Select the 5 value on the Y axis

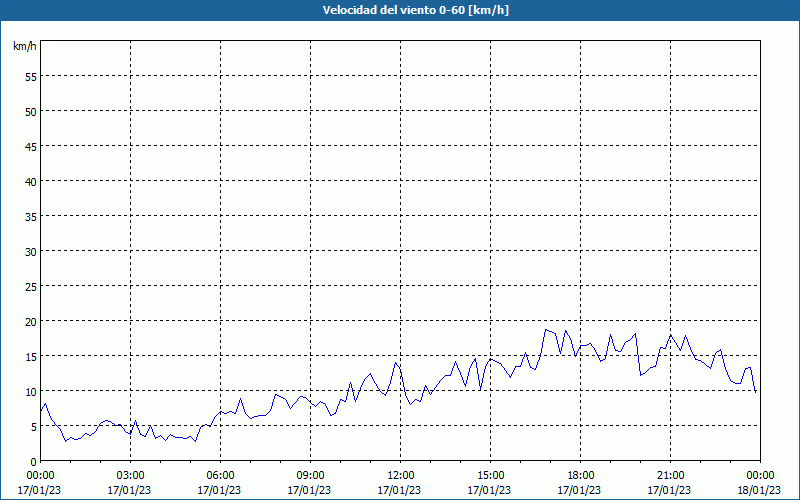tap(34, 427)
